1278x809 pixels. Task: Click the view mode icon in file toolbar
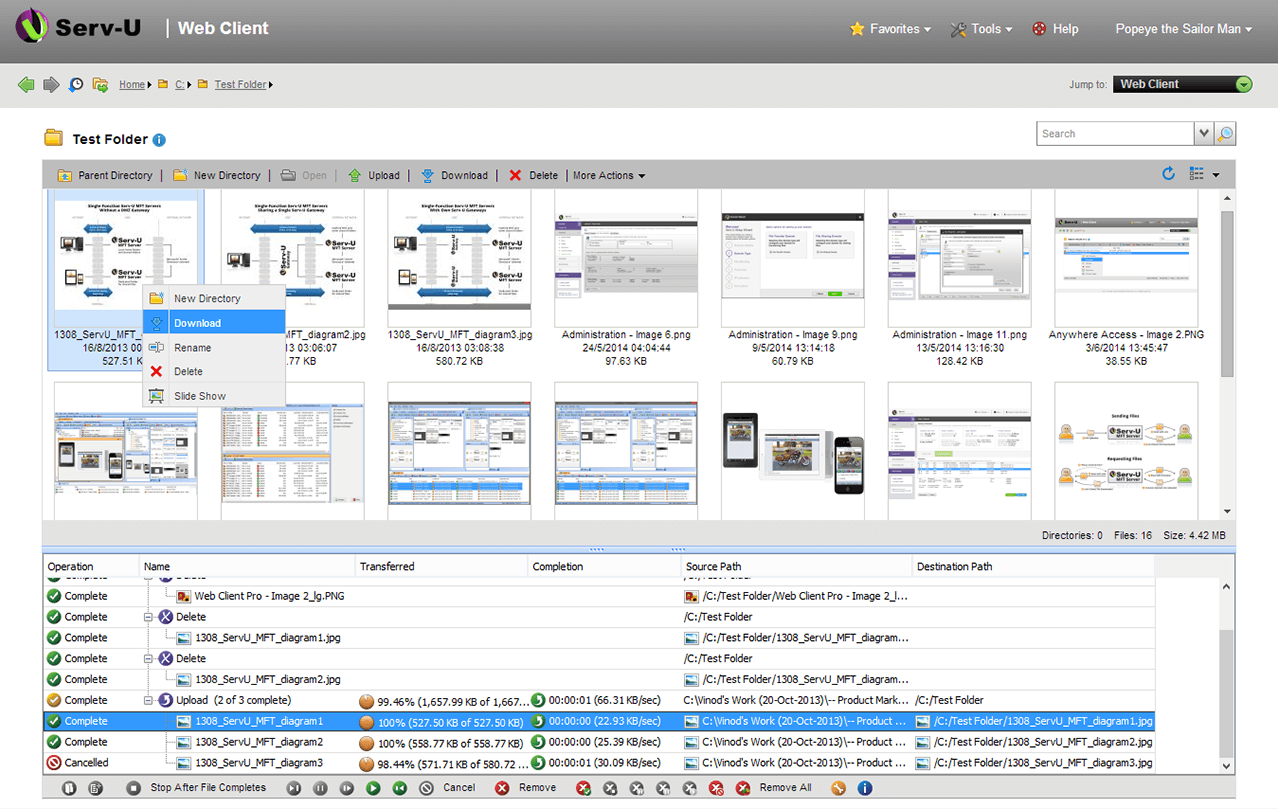[x=1196, y=174]
